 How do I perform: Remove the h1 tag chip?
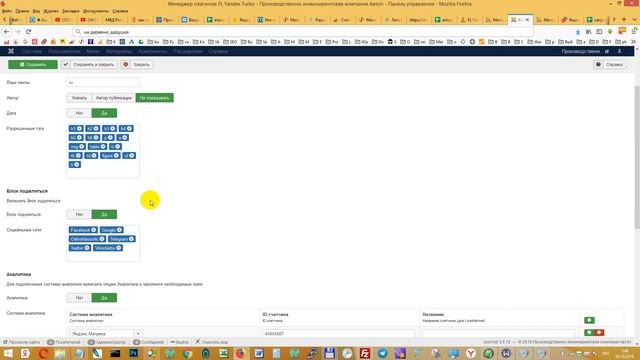click(79, 129)
